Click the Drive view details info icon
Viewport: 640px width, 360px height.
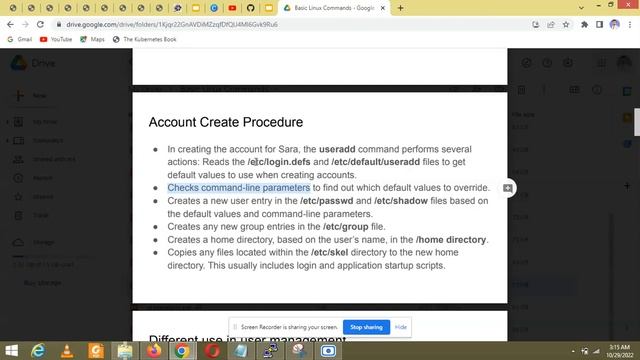tap(597, 90)
